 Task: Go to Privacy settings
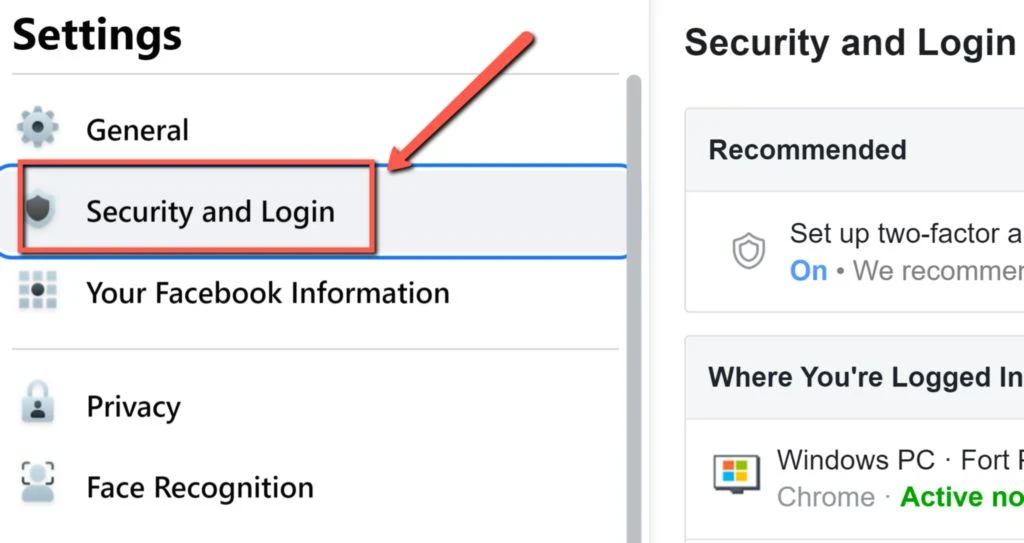click(133, 406)
